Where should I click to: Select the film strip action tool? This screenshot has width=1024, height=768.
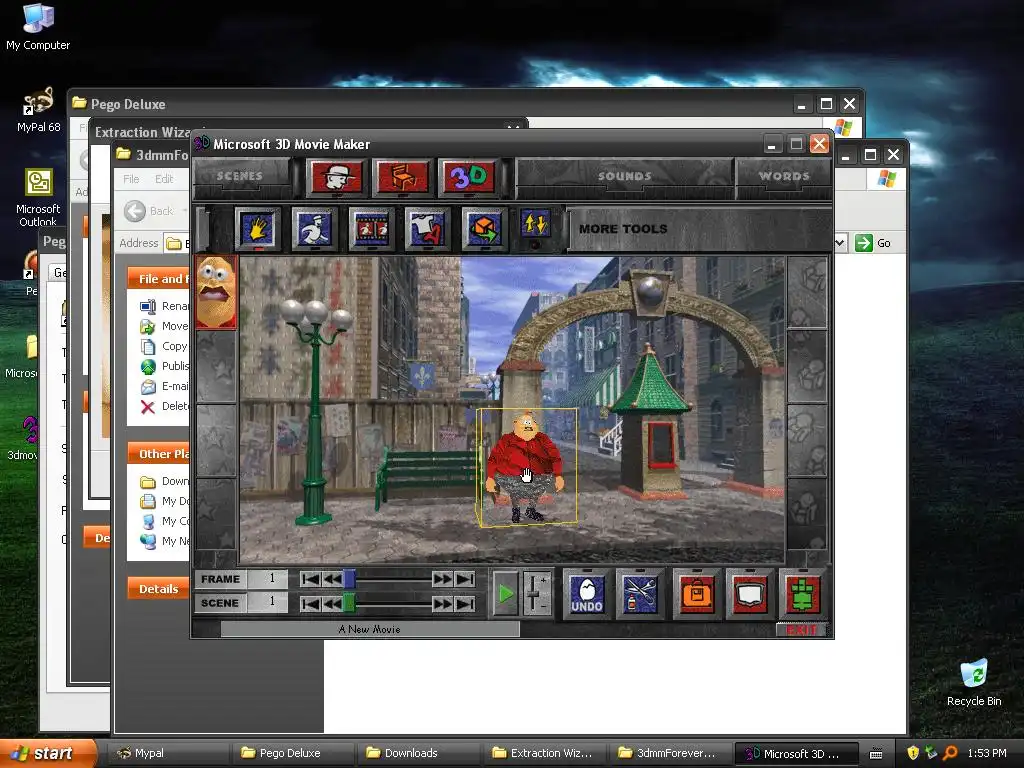372,229
